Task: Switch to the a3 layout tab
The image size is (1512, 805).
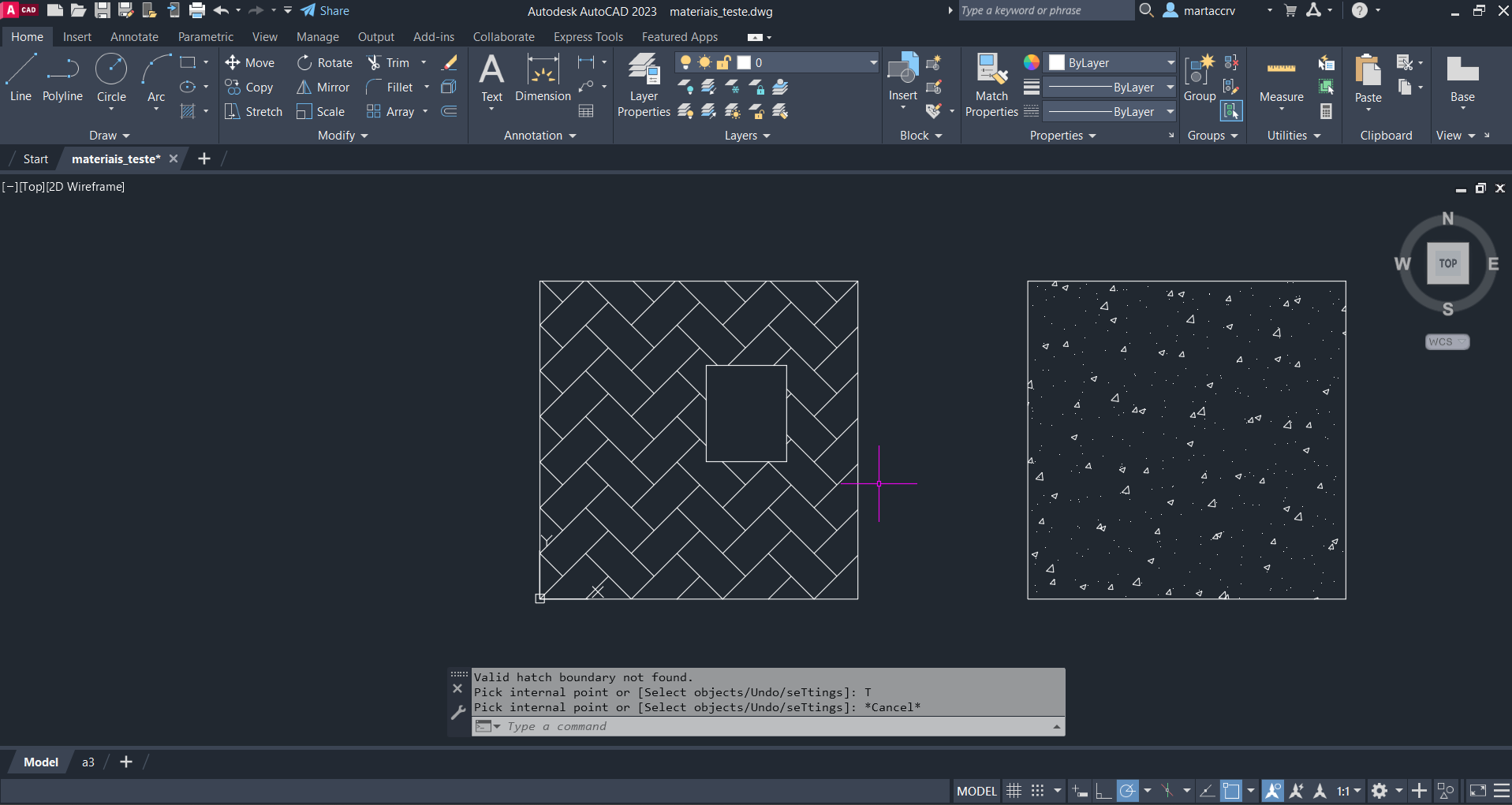Action: tap(88, 762)
